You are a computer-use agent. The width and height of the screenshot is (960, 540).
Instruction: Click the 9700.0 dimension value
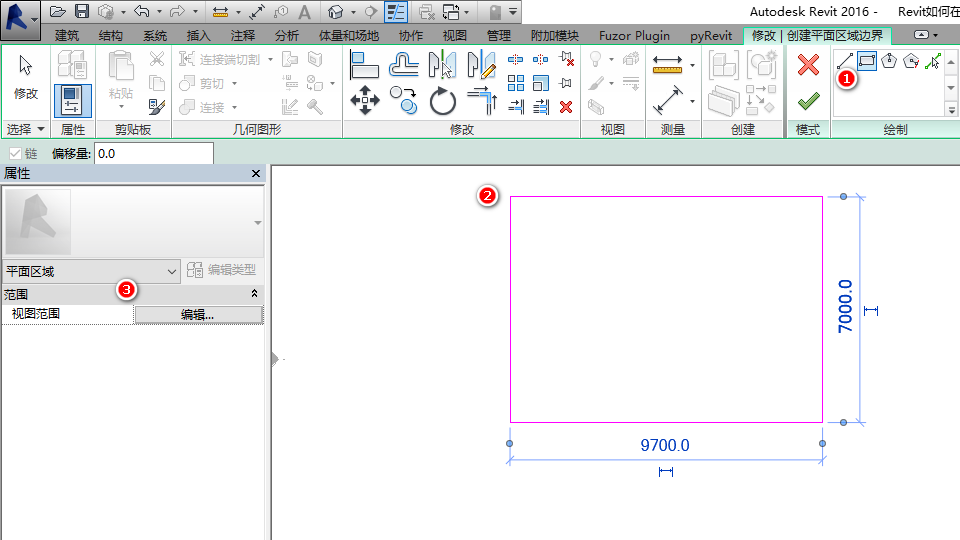[665, 445]
